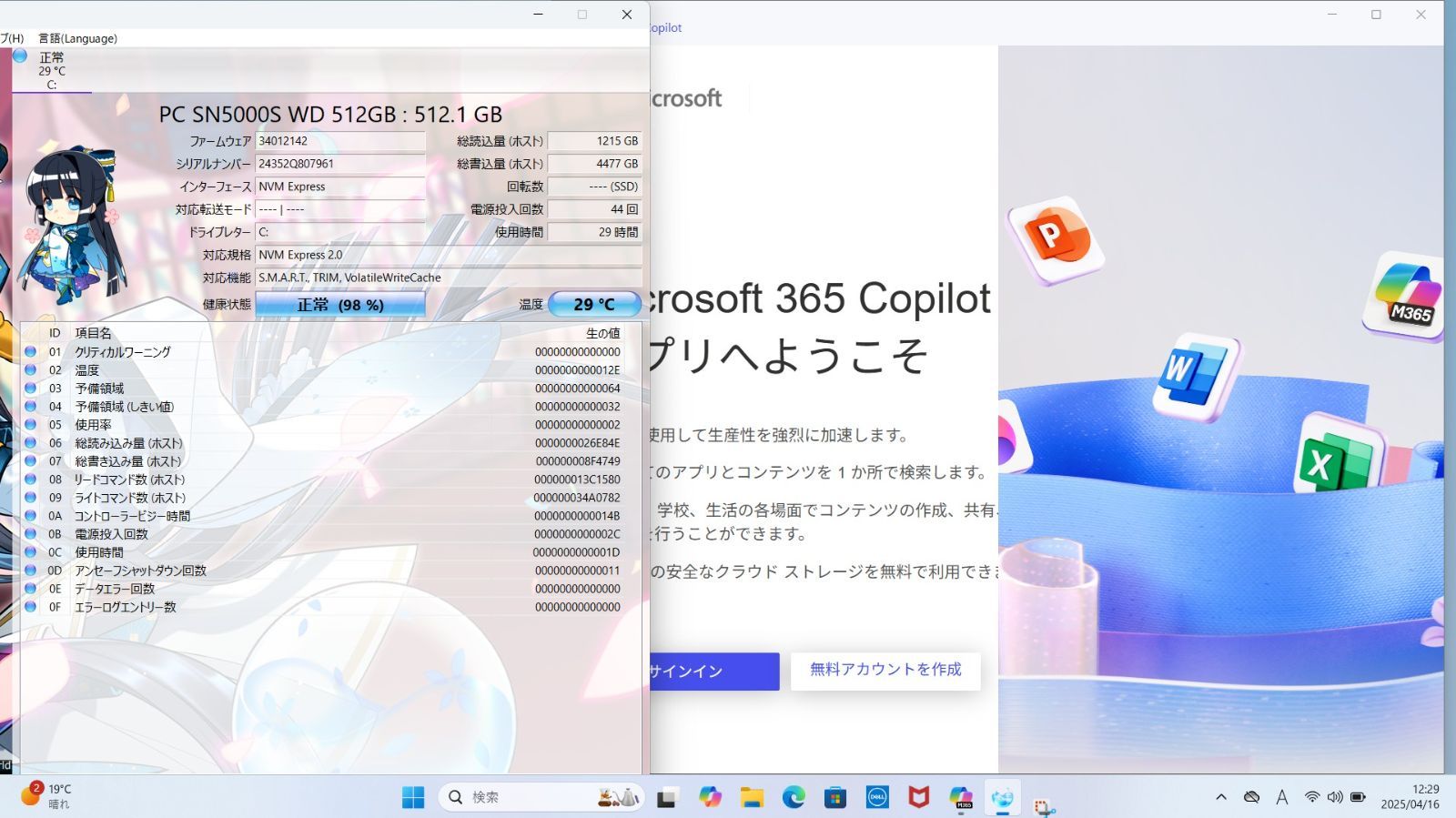Select the 0A コントローラービジー時間 row

click(x=330, y=516)
